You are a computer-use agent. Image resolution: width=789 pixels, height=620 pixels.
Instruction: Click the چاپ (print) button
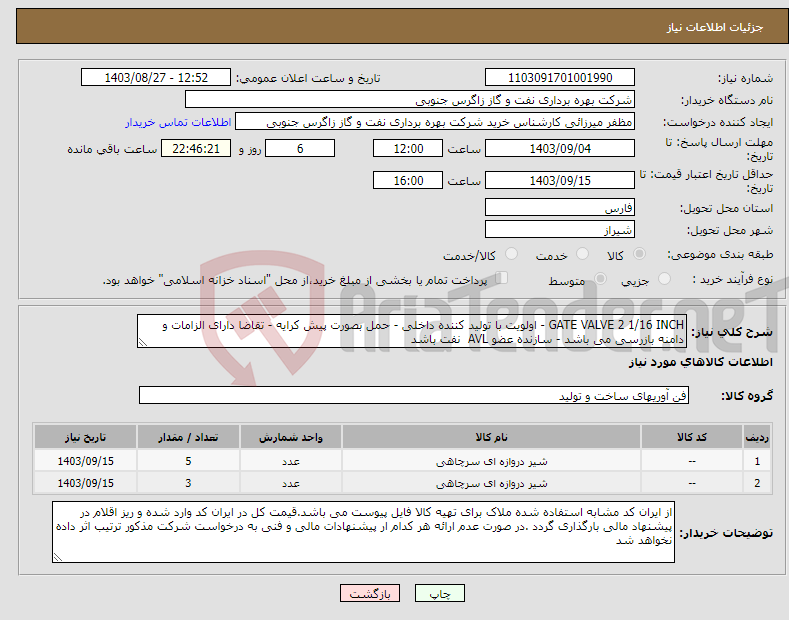click(x=439, y=593)
